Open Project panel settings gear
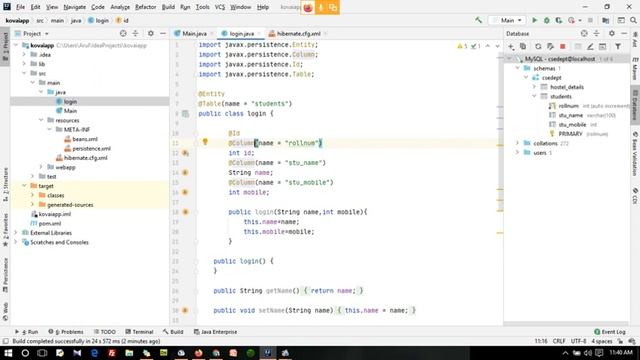 [x=151, y=33]
